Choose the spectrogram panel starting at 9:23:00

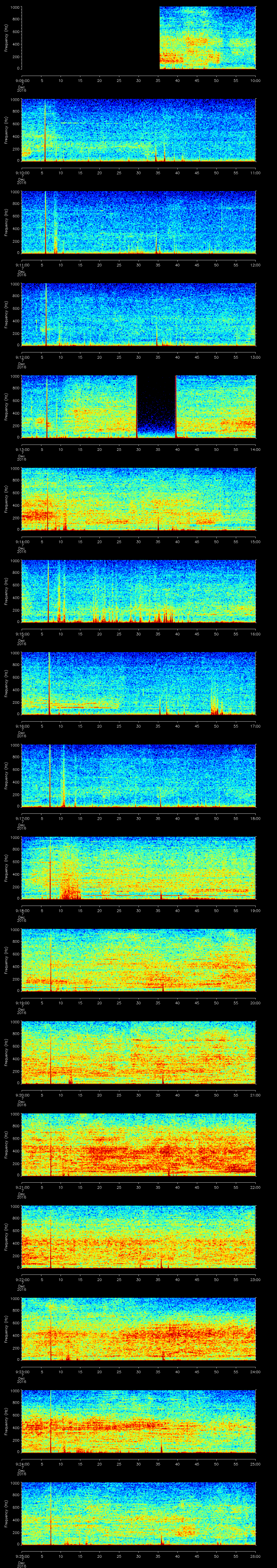(x=139, y=1329)
